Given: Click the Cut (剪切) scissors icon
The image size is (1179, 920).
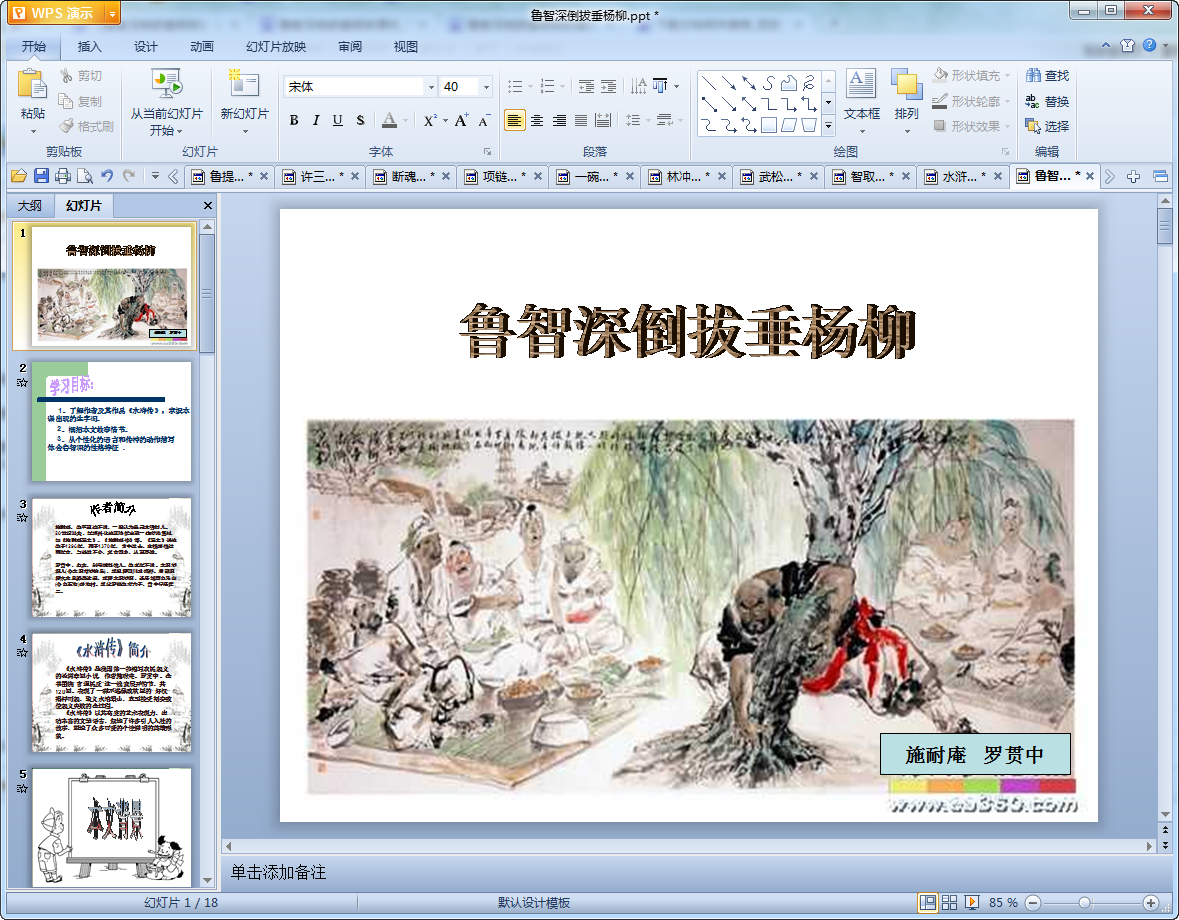Looking at the screenshot, I should click(66, 75).
